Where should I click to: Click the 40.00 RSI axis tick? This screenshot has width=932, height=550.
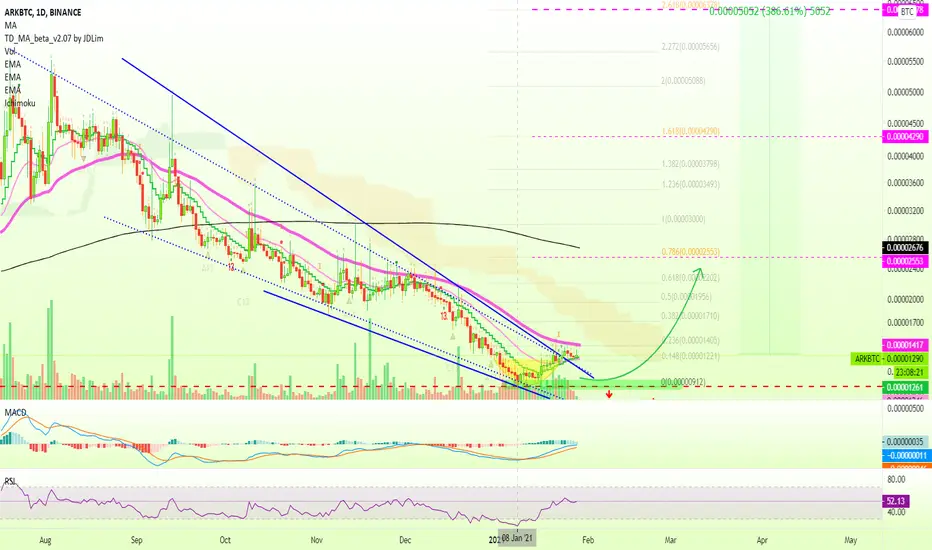(x=896, y=512)
